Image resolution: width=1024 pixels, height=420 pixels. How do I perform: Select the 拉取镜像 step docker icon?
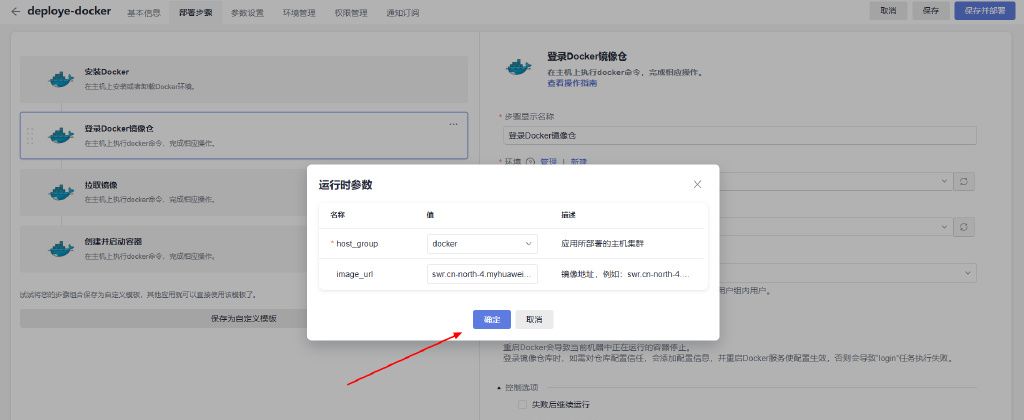(61, 192)
